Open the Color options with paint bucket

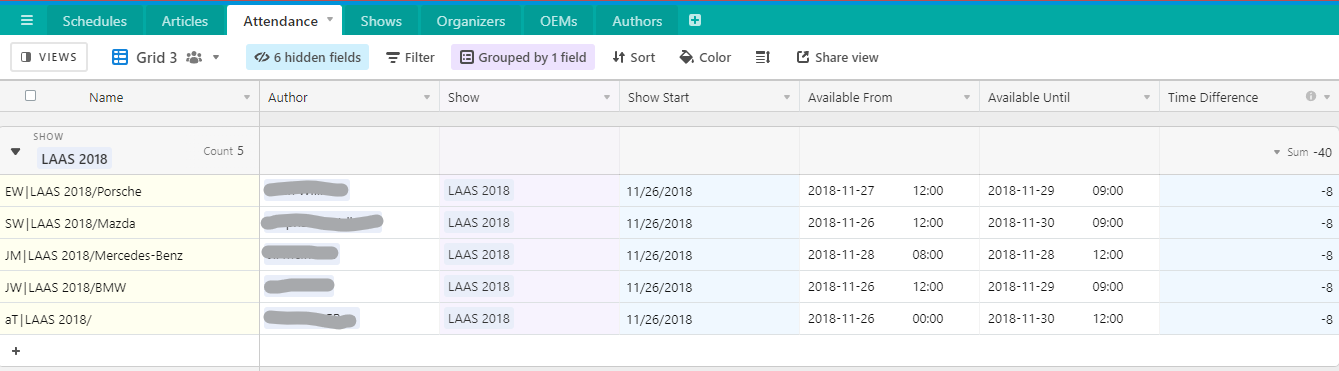[x=705, y=57]
